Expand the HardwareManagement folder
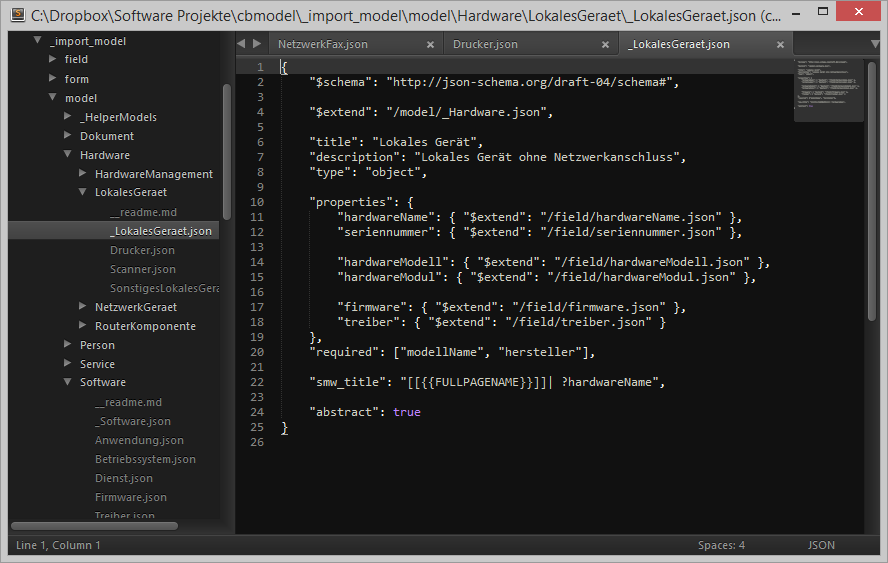Viewport: 888px width, 563px height. (x=83, y=173)
